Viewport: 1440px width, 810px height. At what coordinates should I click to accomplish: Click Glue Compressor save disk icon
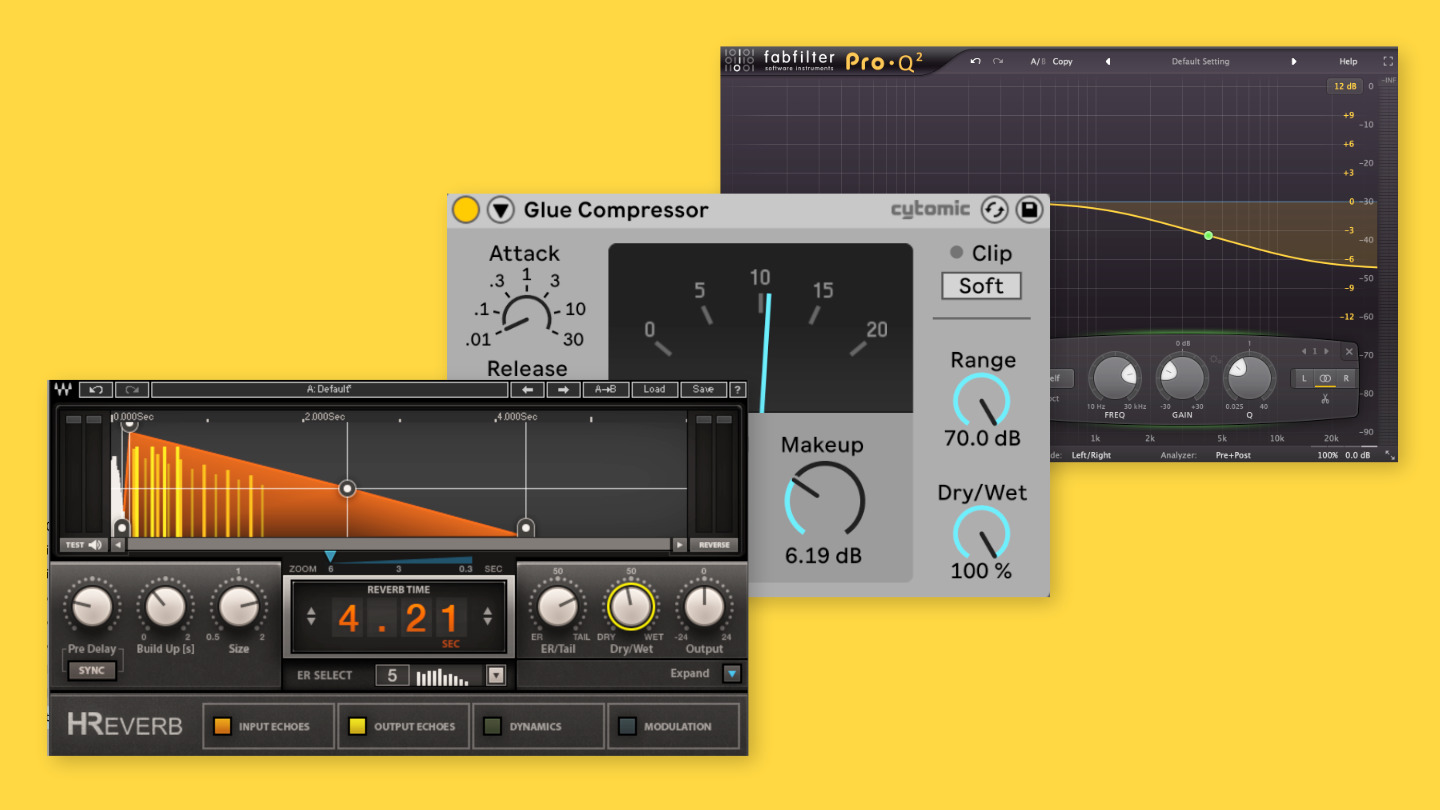pyautogui.click(x=1029, y=210)
